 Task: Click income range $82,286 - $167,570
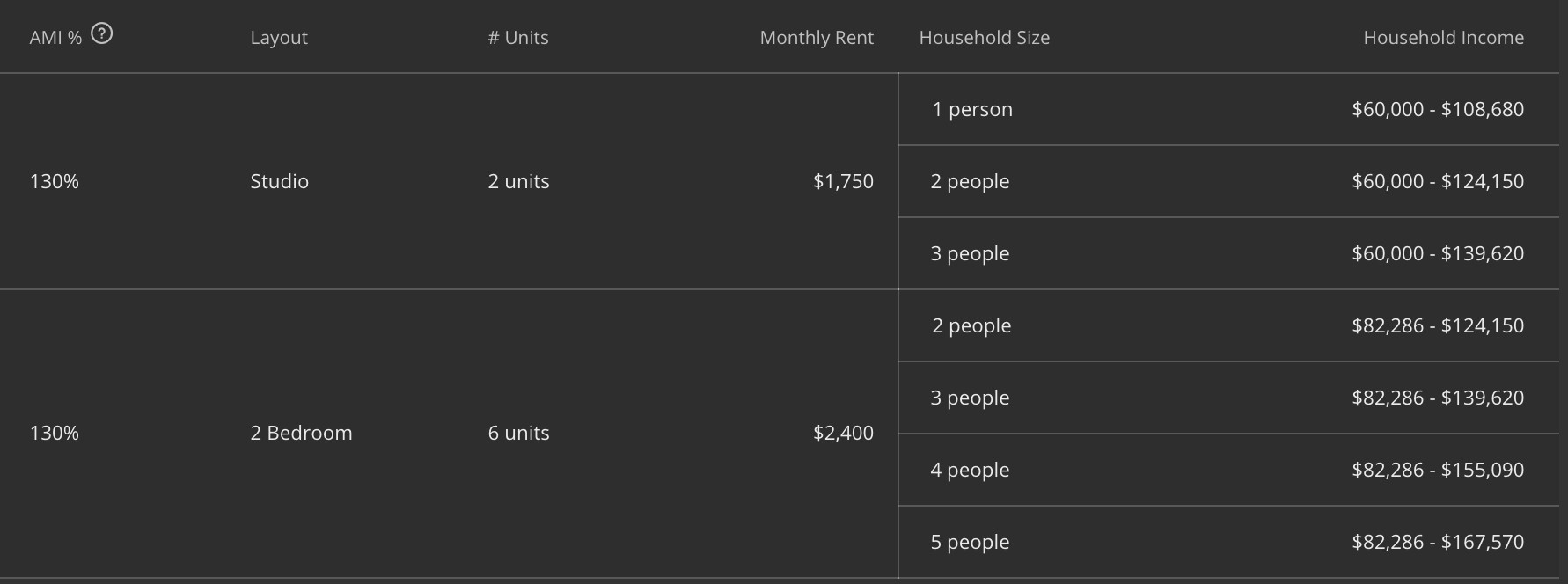click(1438, 542)
